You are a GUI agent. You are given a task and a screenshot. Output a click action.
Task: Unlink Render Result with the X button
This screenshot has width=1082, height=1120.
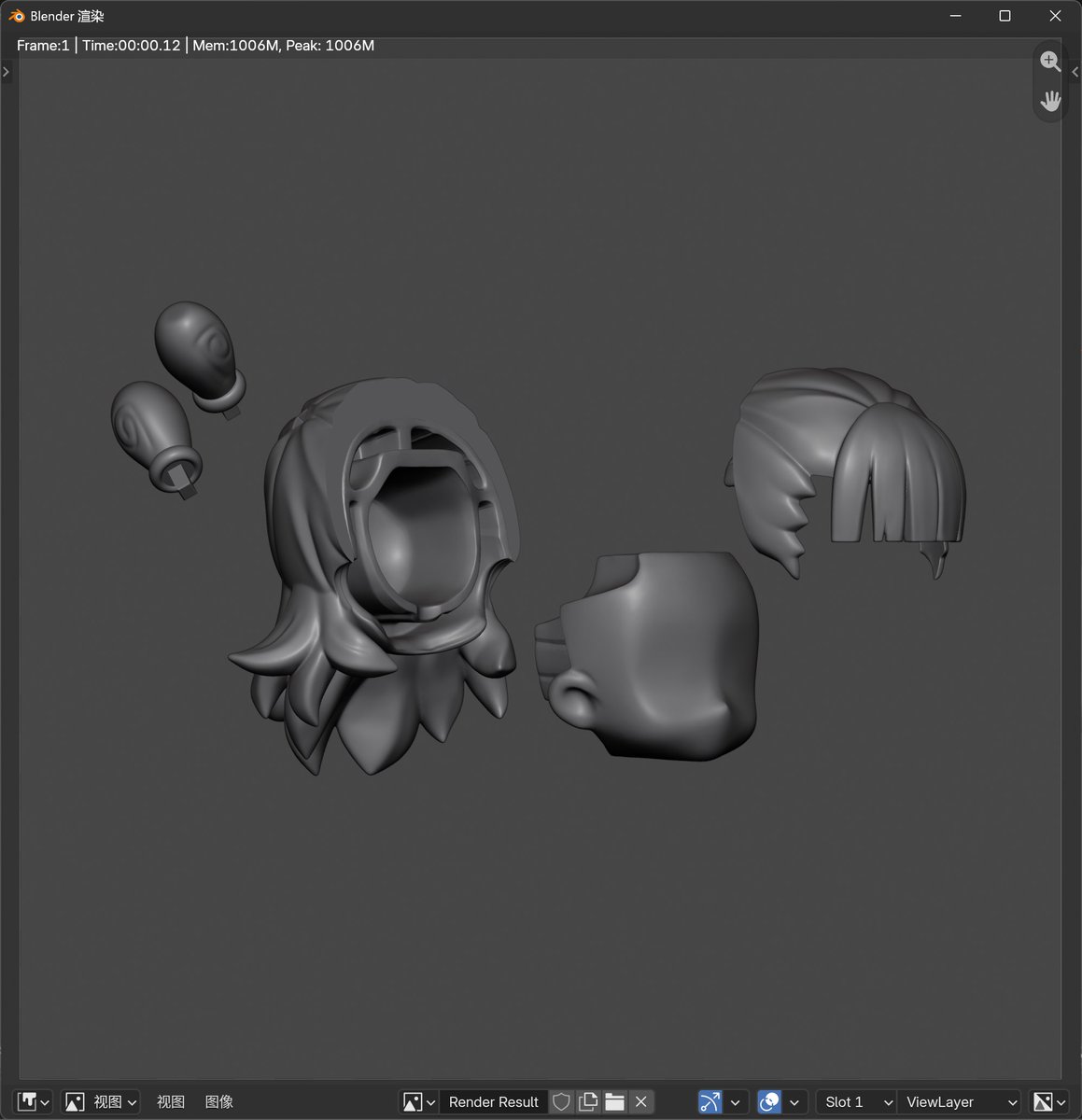click(x=641, y=1102)
